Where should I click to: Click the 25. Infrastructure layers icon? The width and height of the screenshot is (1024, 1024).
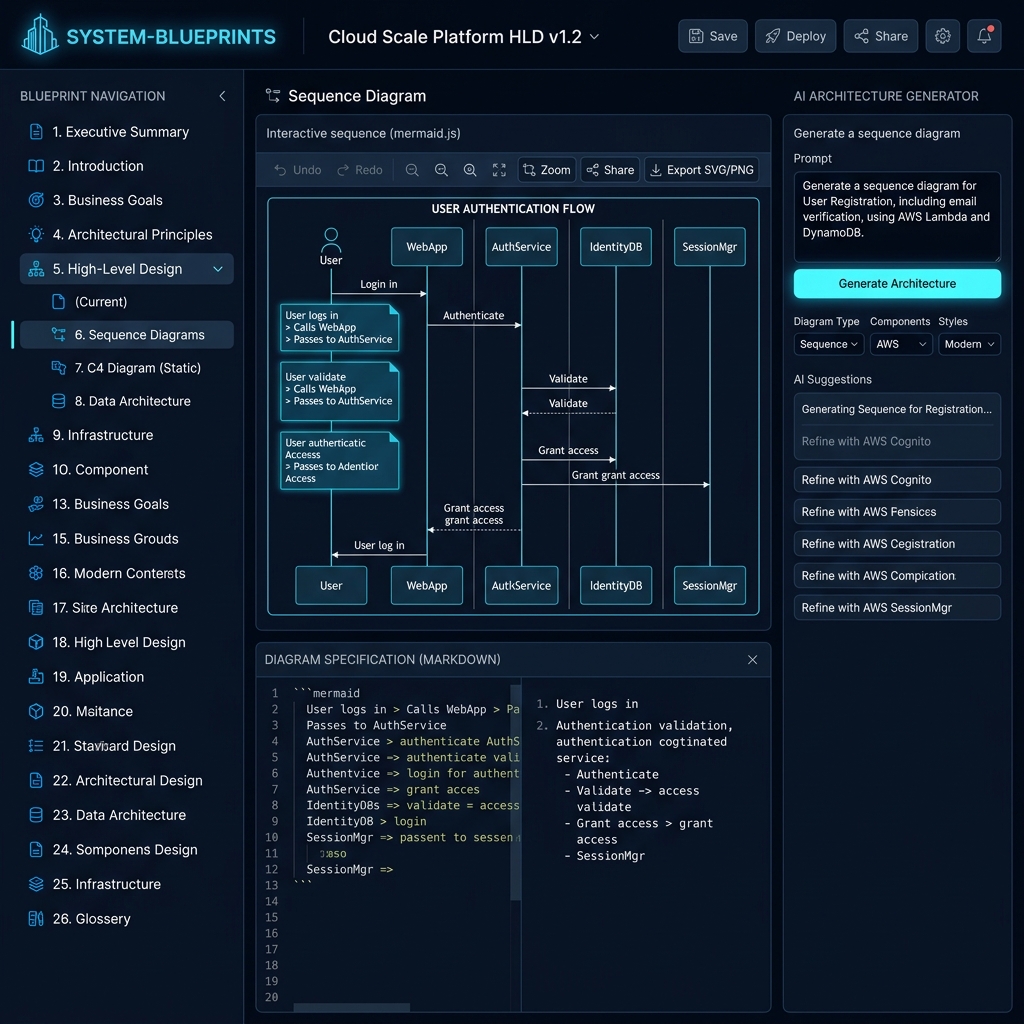tap(37, 884)
